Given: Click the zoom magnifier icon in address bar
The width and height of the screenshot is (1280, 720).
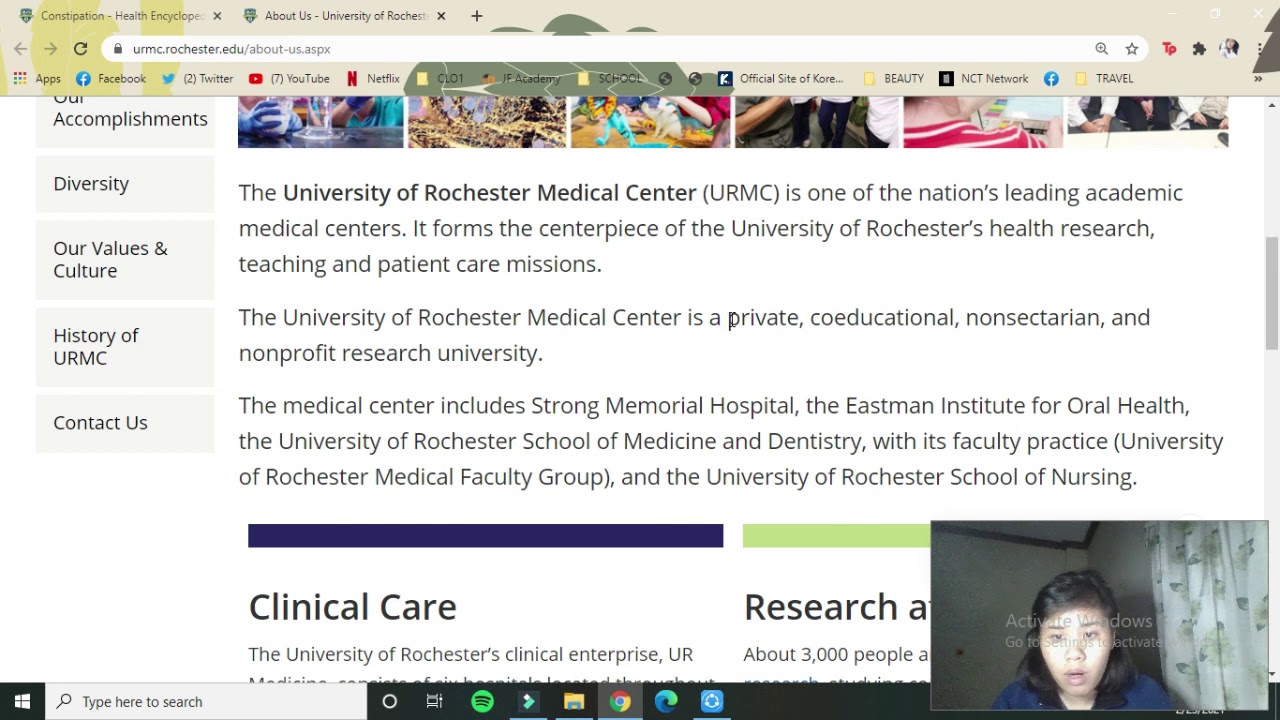Looking at the screenshot, I should [x=1101, y=48].
